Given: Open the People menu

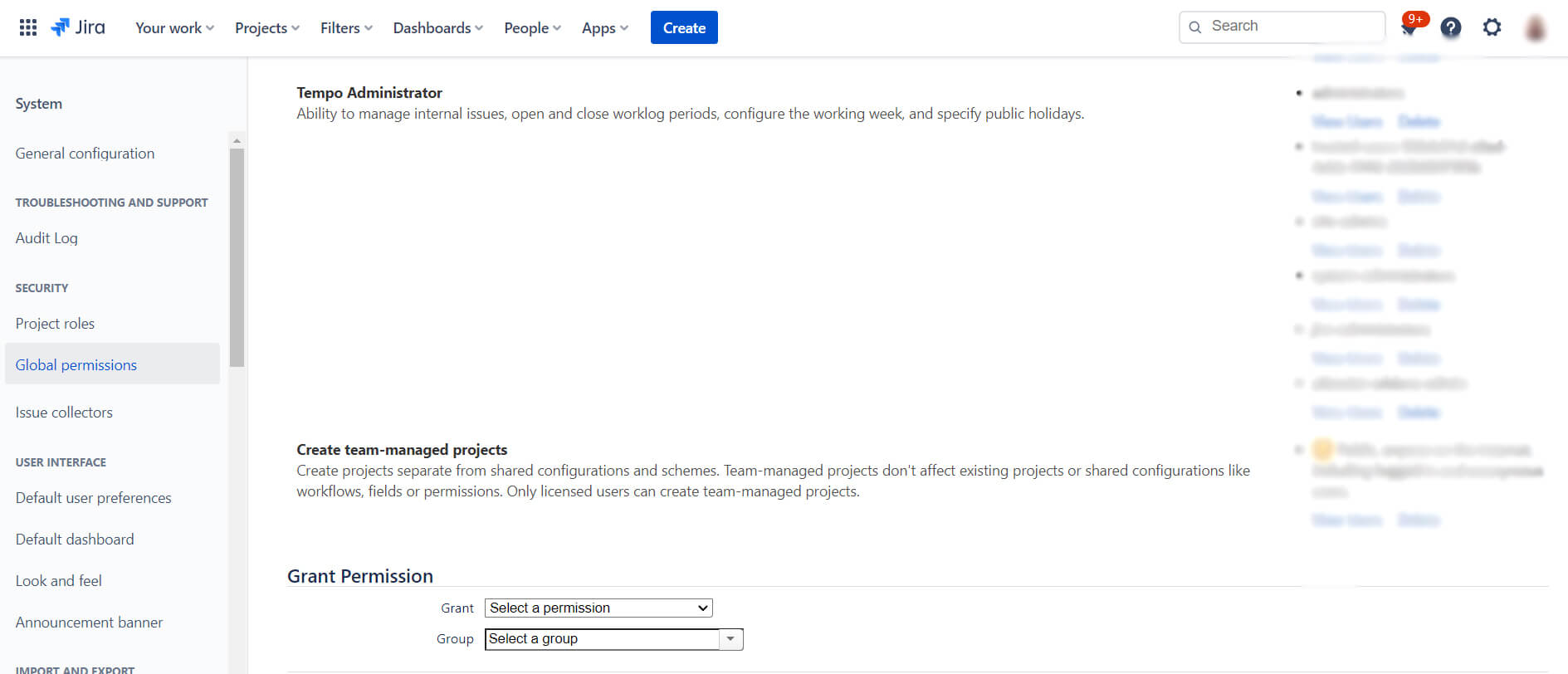Looking at the screenshot, I should (532, 27).
